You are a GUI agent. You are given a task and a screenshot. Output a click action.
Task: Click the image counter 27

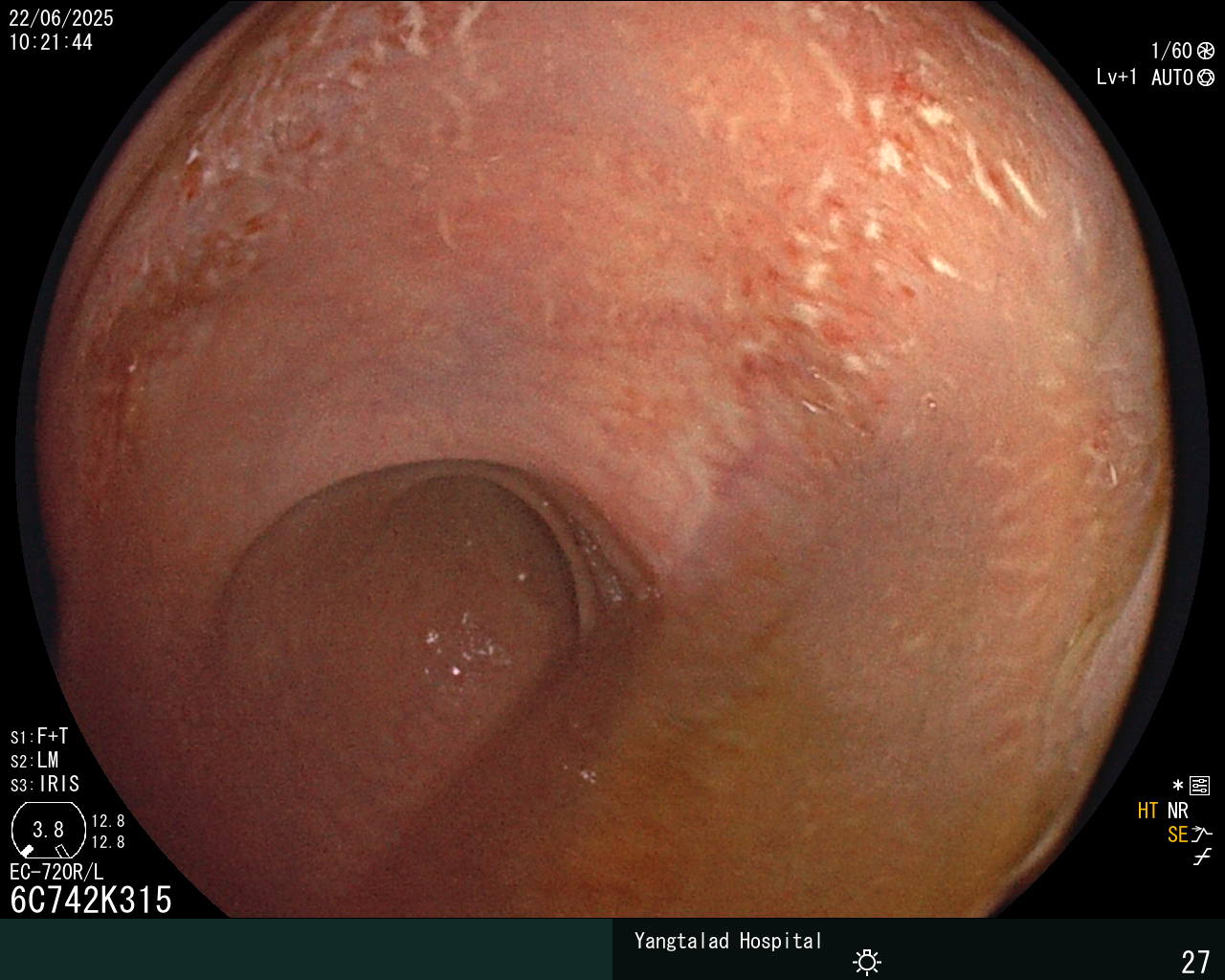(1195, 961)
